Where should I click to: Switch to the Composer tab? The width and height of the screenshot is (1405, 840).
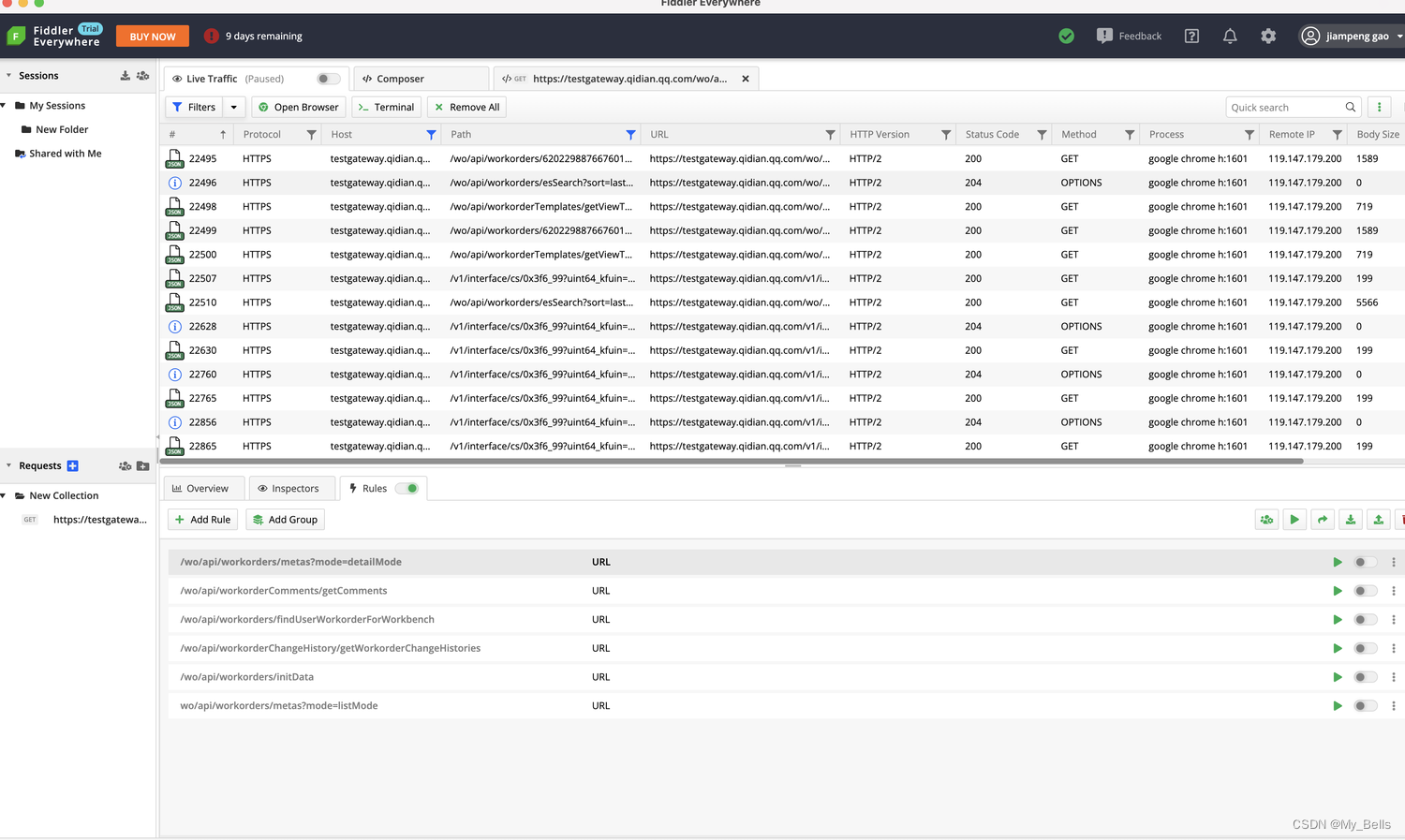pos(421,79)
